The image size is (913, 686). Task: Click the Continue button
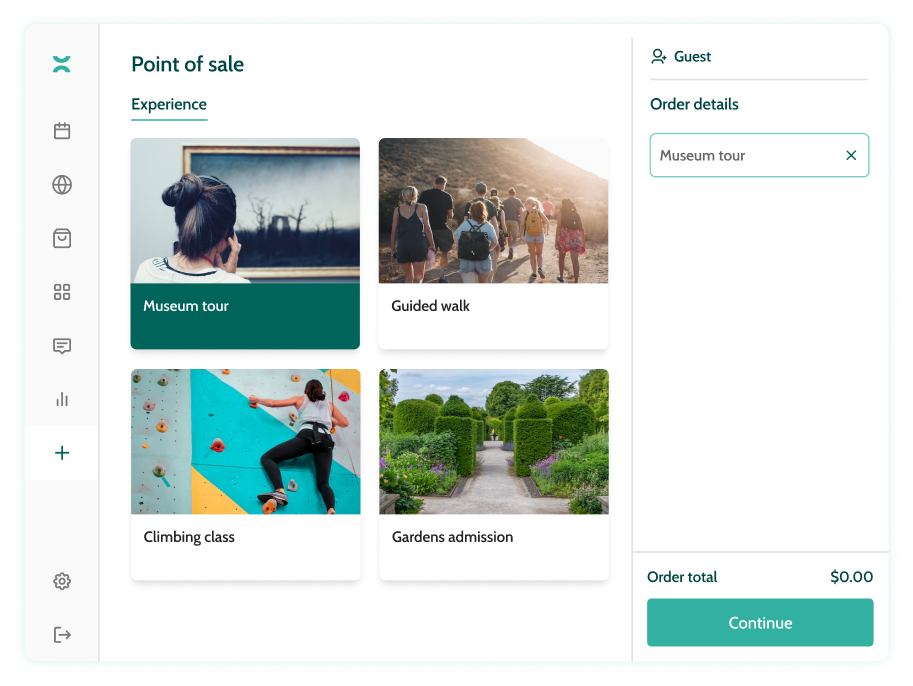click(760, 623)
